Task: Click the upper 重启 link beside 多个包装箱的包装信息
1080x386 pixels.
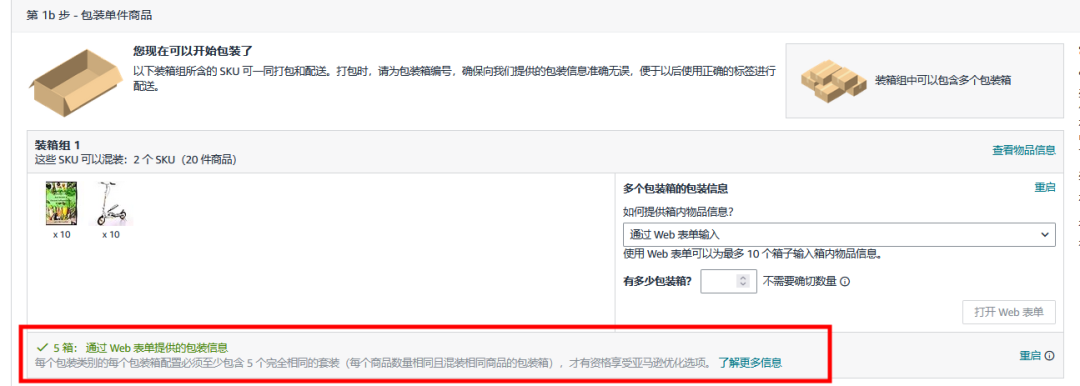Action: tap(1045, 187)
